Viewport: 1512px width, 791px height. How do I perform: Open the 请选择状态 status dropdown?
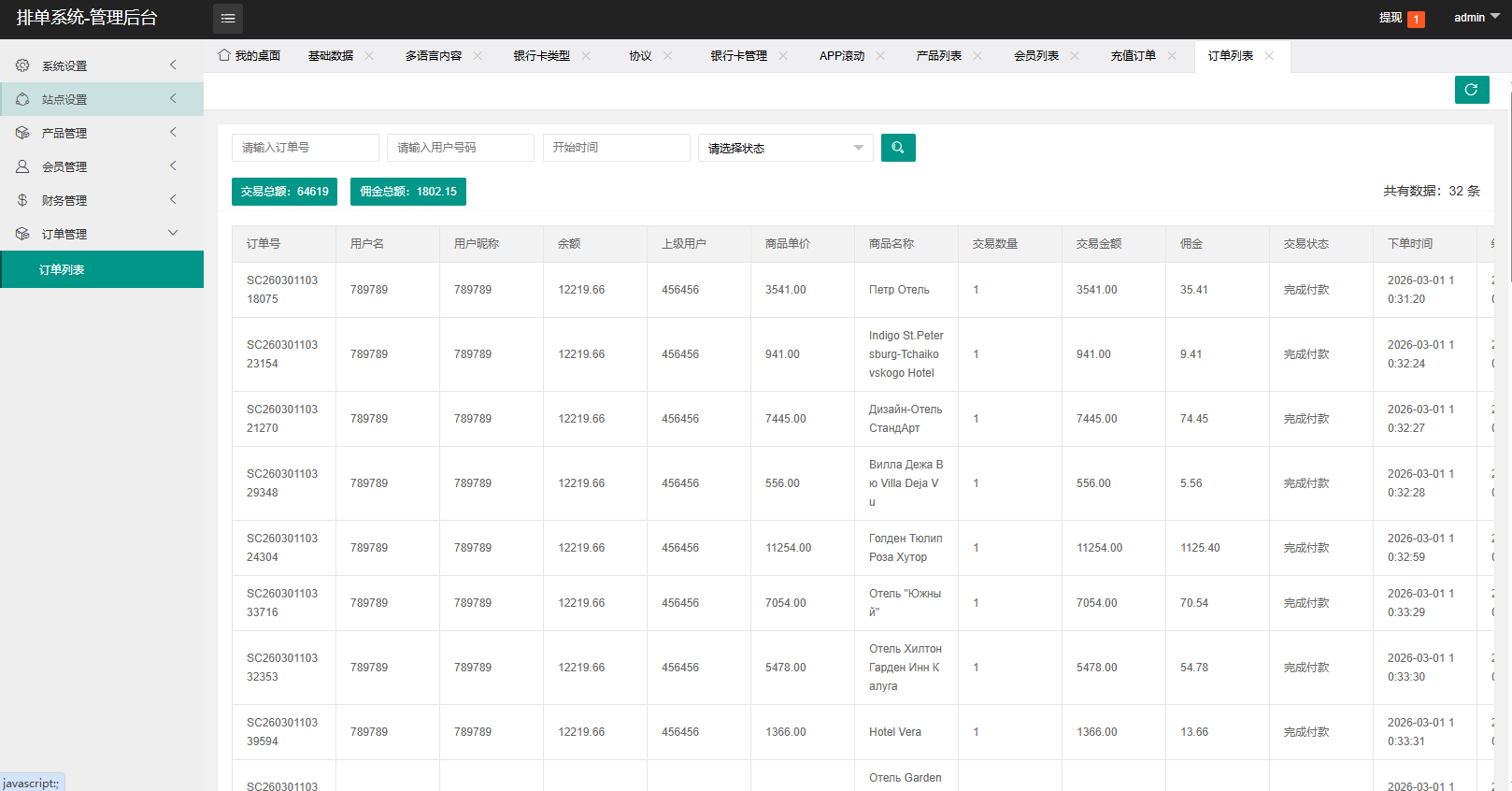click(x=786, y=148)
